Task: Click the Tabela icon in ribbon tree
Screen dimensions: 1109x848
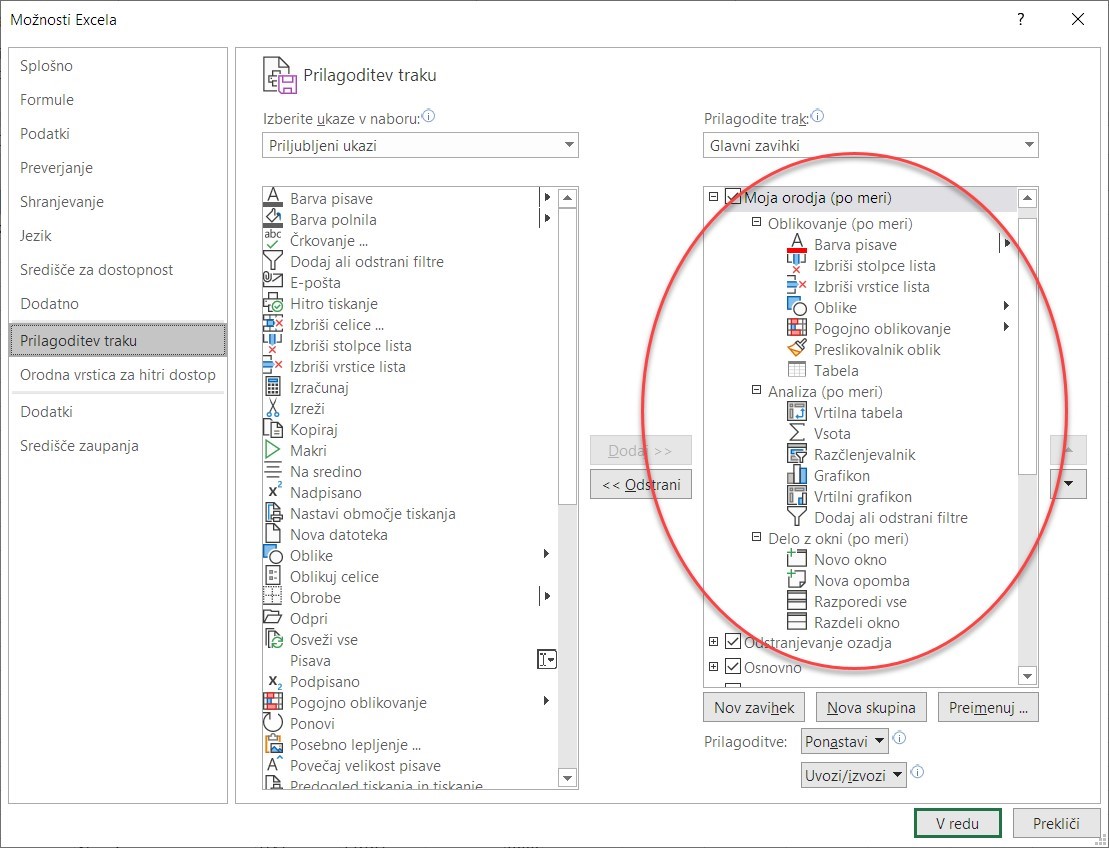Action: click(x=797, y=370)
